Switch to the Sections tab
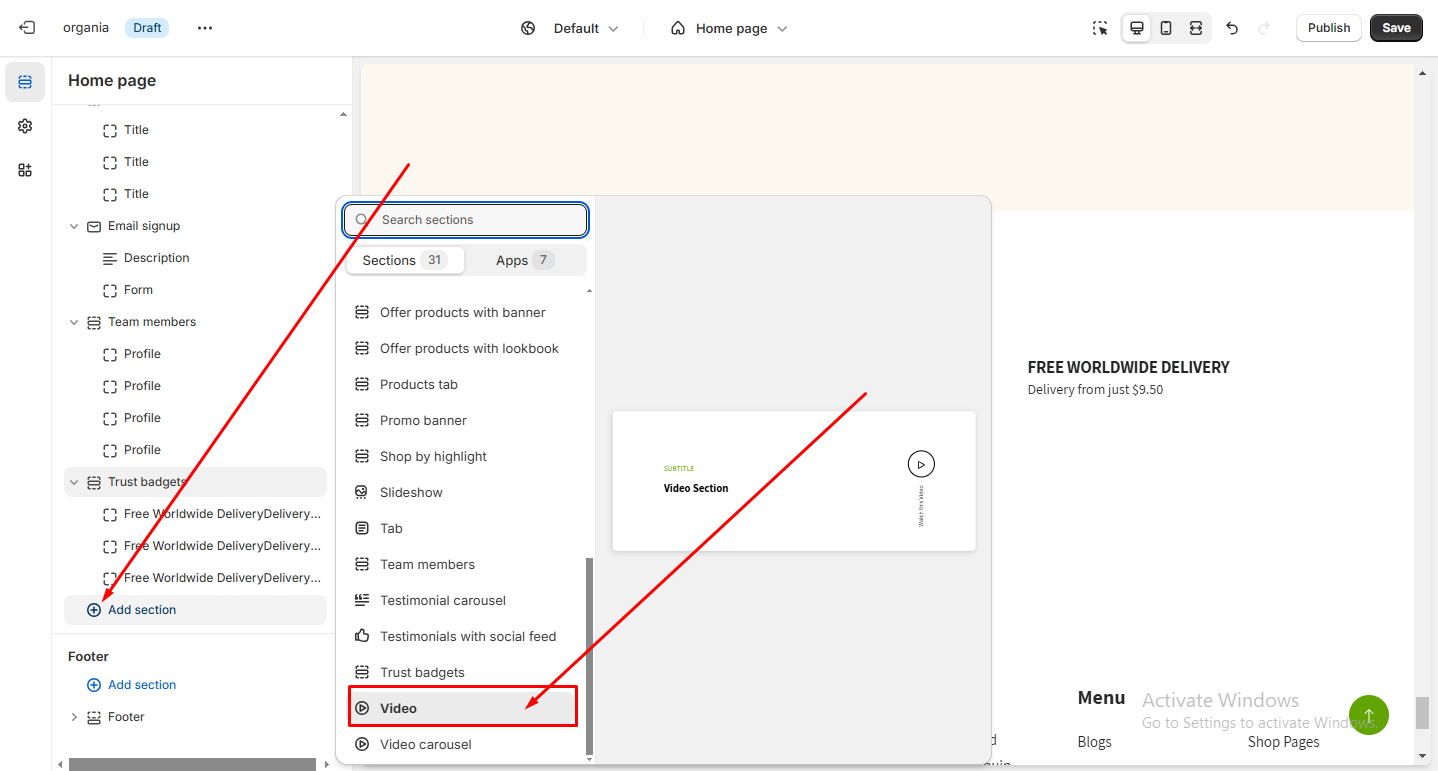This screenshot has height=771, width=1438. click(x=405, y=260)
